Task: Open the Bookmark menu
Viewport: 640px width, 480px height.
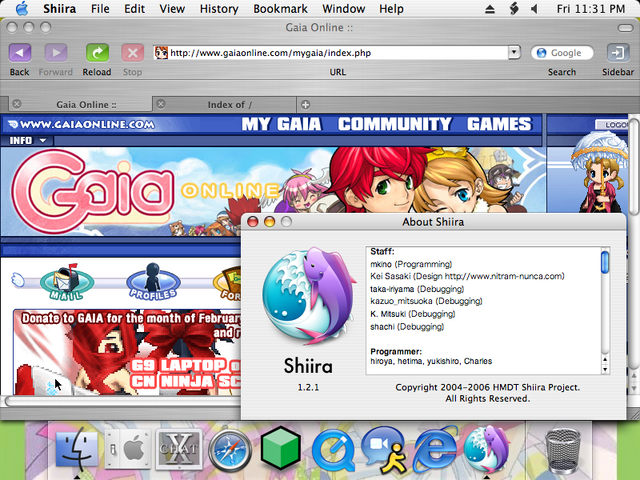Action: tap(280, 9)
